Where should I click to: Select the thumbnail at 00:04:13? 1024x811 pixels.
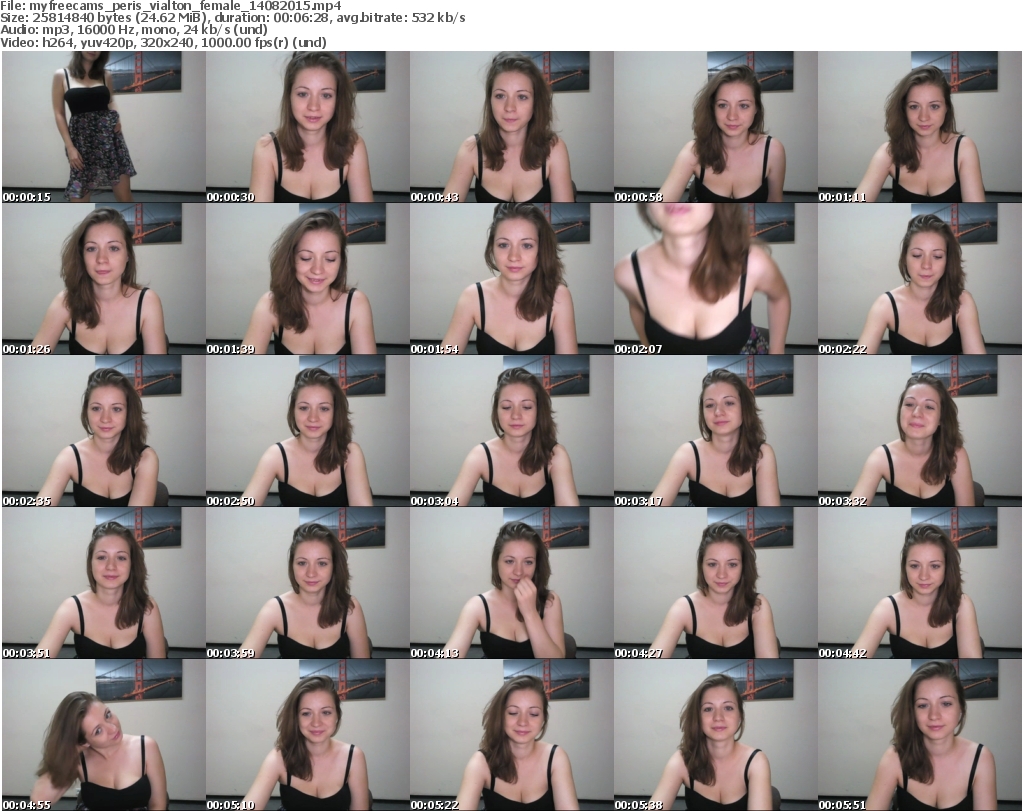pos(511,583)
